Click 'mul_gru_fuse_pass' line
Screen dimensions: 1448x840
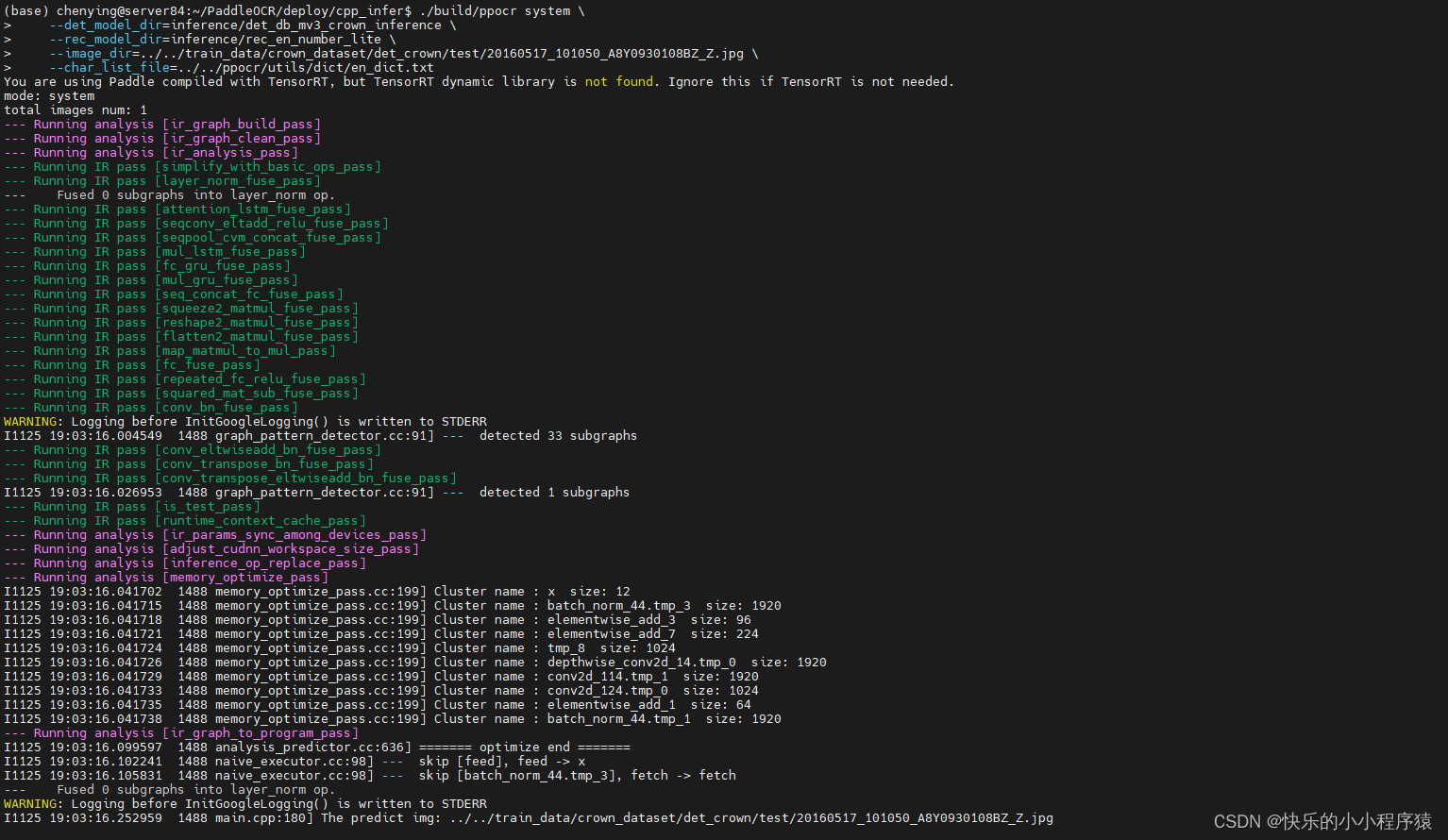(151, 280)
